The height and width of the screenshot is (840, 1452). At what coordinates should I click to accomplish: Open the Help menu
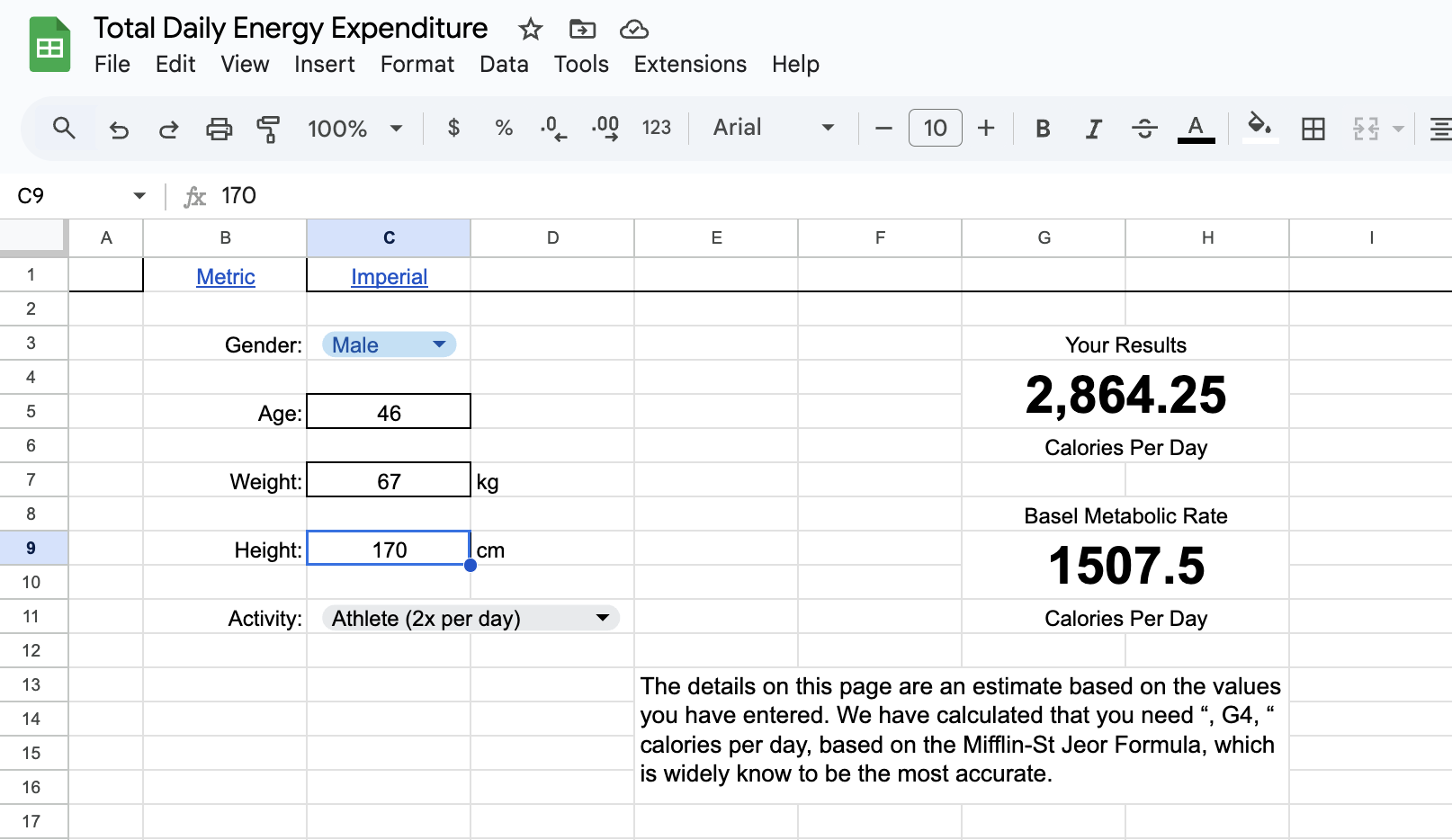[x=795, y=65]
